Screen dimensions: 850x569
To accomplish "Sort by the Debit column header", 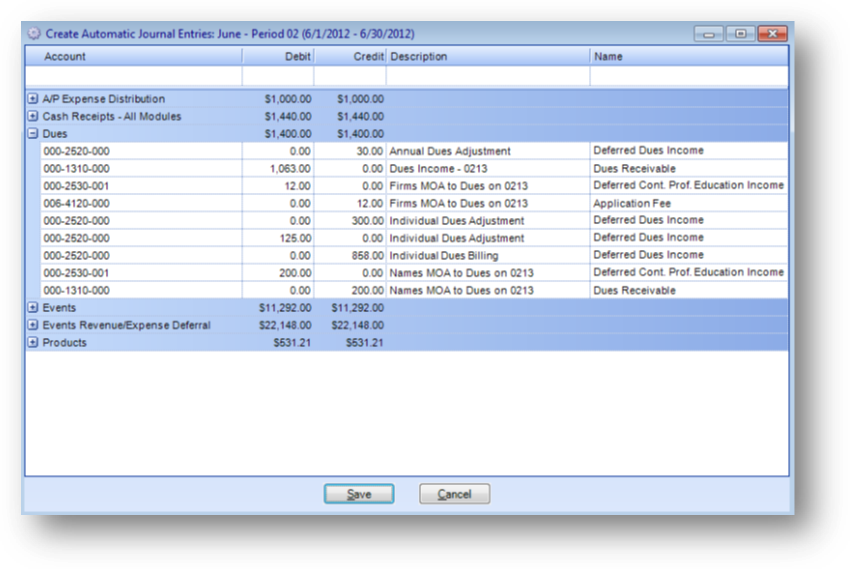I will pos(278,56).
